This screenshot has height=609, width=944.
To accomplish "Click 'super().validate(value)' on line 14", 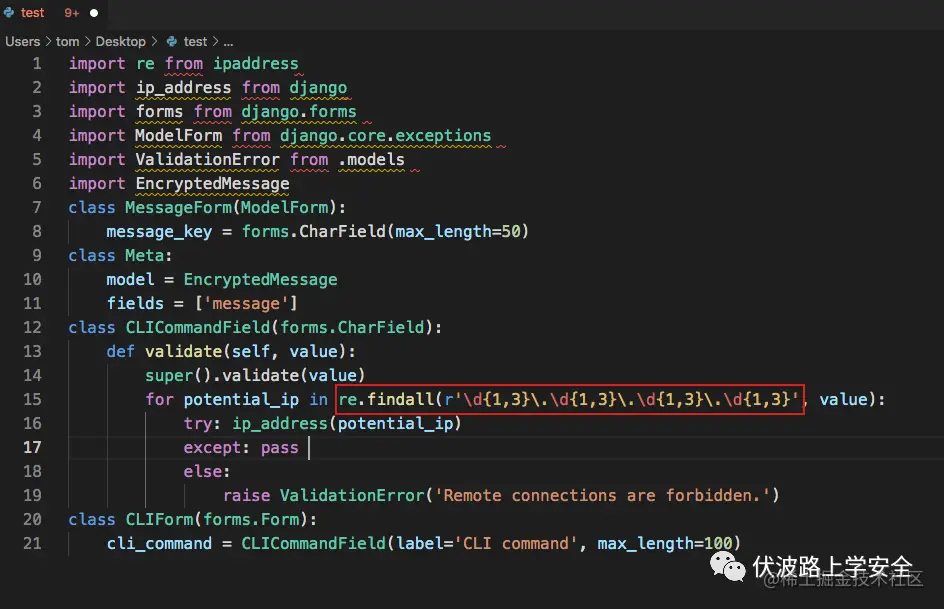I will click(255, 376).
